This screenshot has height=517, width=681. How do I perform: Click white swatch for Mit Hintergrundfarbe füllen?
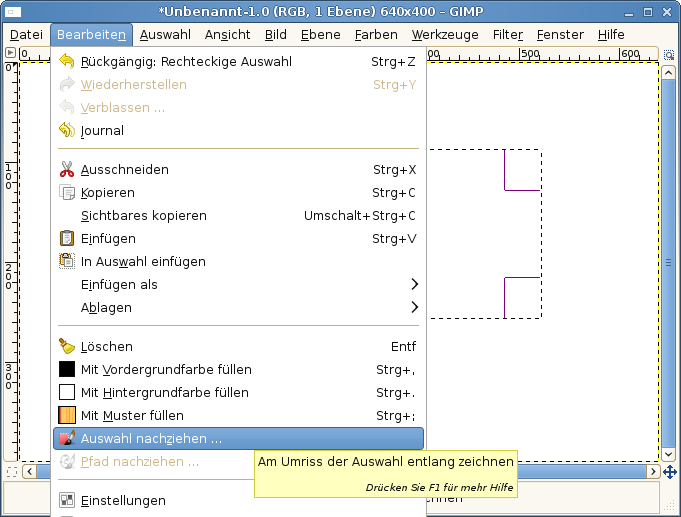pos(67,393)
